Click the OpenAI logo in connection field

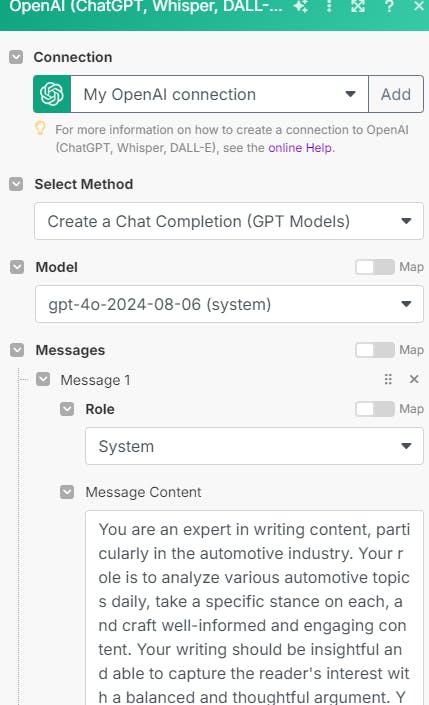(x=52, y=94)
